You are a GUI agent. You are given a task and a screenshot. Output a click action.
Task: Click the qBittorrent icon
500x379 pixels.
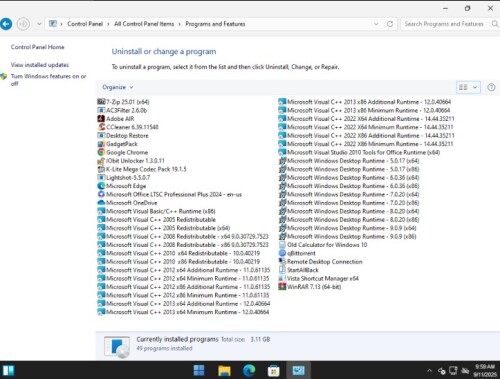[282, 253]
